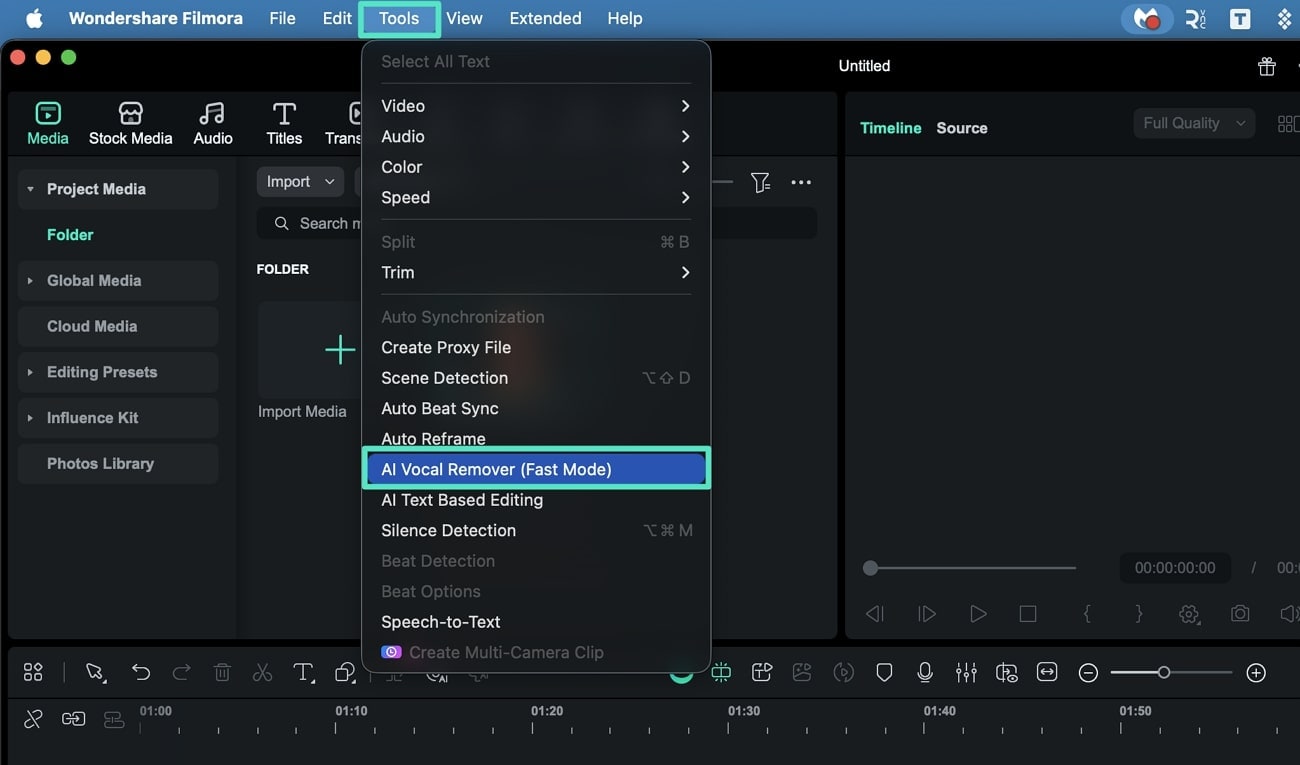Step back one frame in preview
This screenshot has height=765, width=1300.
coord(875,614)
